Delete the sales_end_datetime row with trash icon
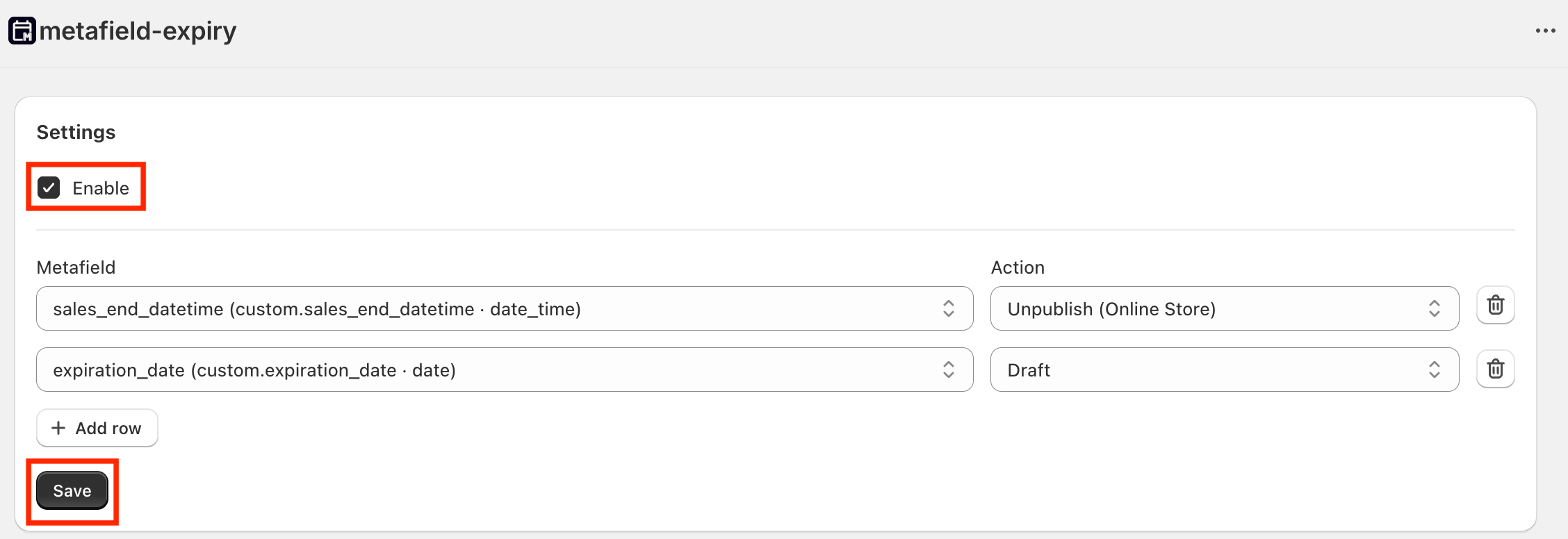 [1495, 306]
